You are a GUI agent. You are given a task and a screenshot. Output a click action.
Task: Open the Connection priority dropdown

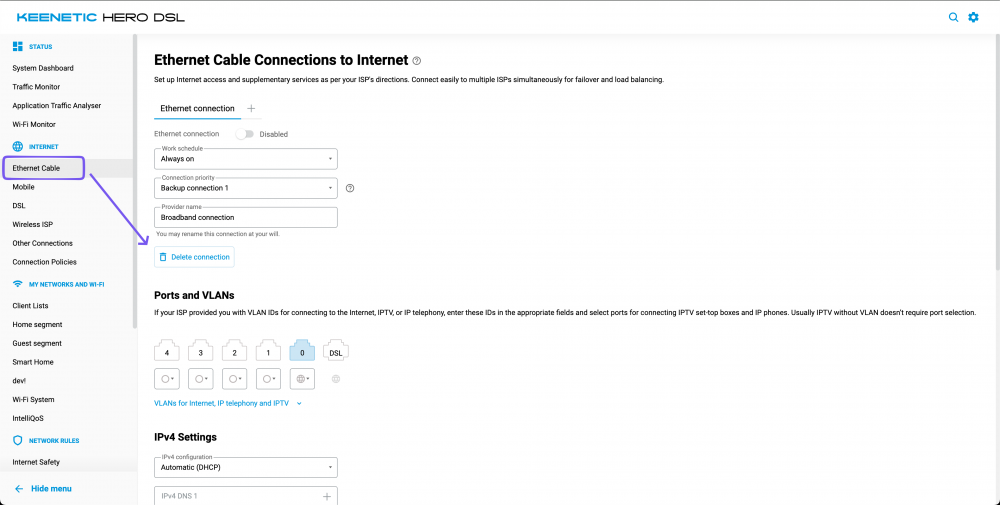coord(247,188)
